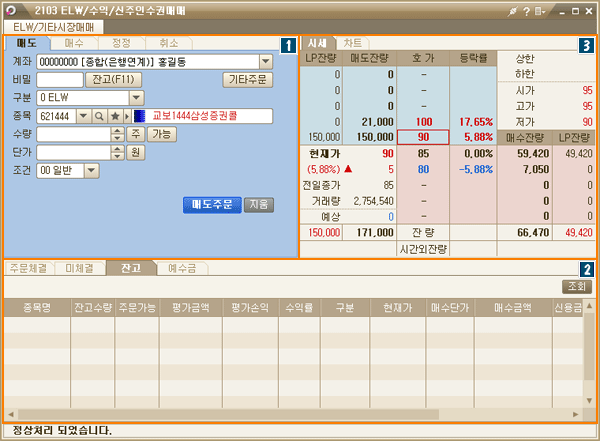Click the favorites star icon by stock code
Screen dimensions: 600x441
coord(115,116)
